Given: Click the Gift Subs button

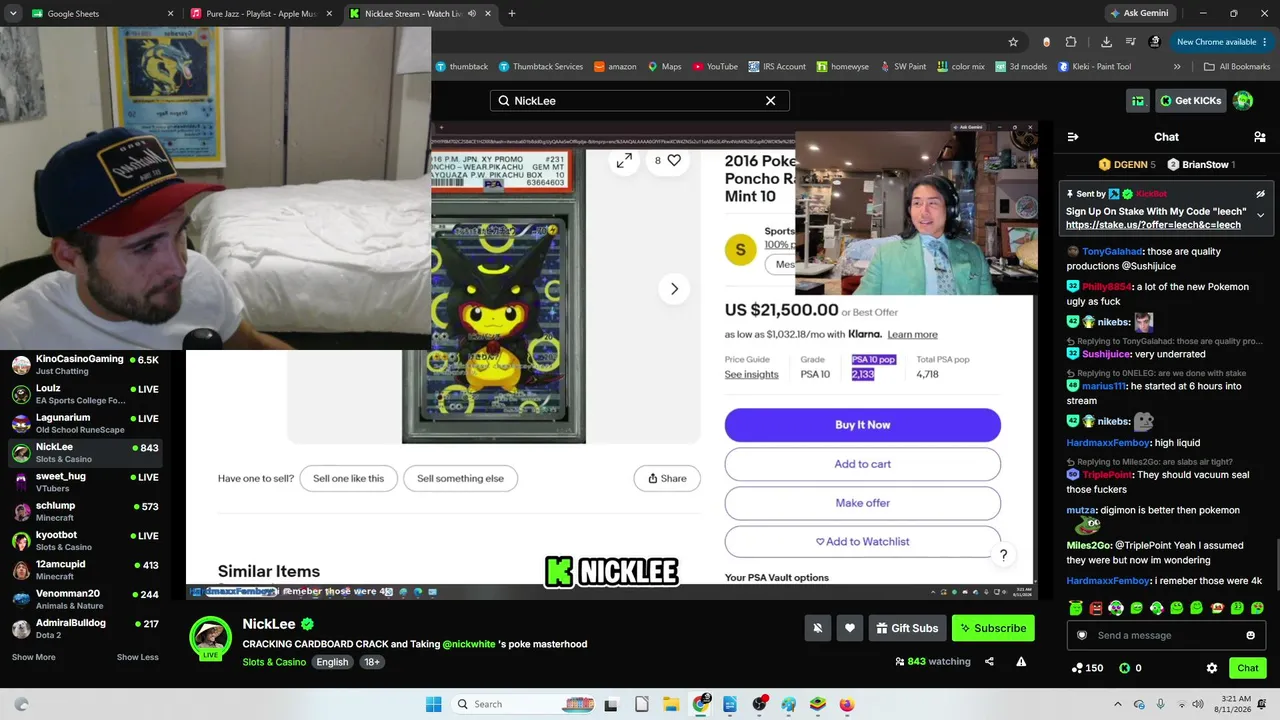Looking at the screenshot, I should [x=907, y=628].
